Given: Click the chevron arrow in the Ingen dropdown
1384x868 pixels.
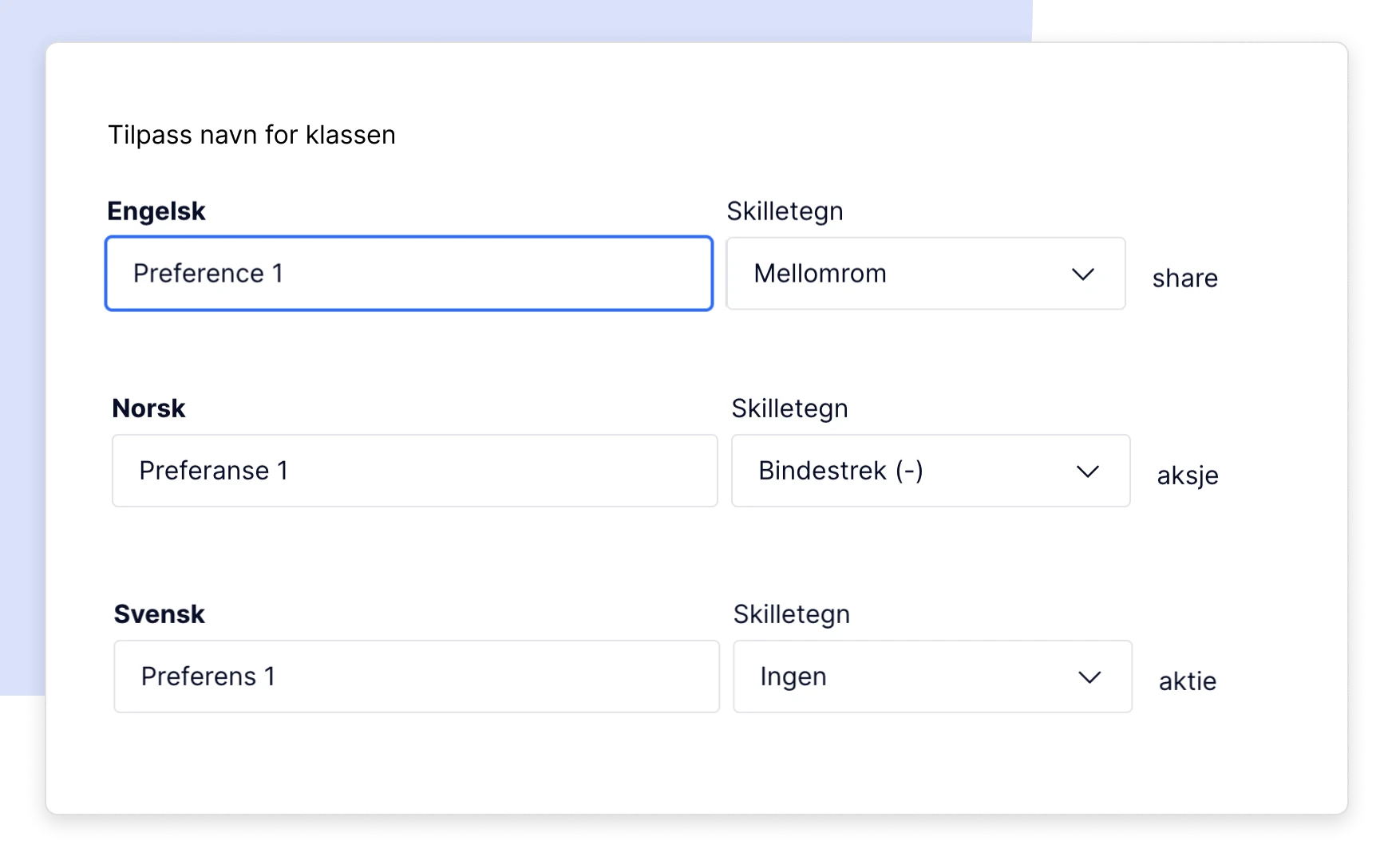Looking at the screenshot, I should [1089, 677].
